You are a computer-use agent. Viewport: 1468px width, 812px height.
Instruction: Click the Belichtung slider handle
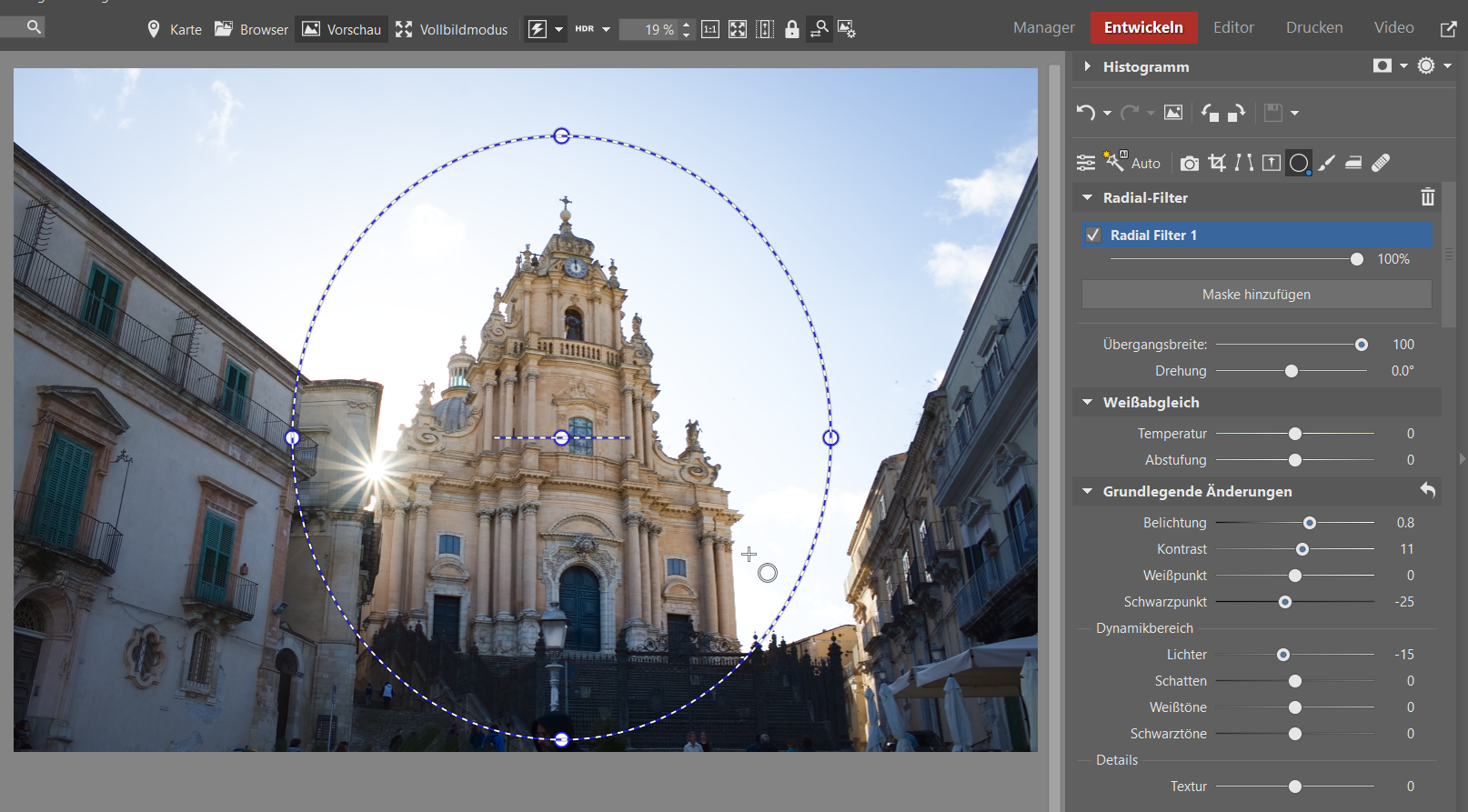coord(1310,523)
